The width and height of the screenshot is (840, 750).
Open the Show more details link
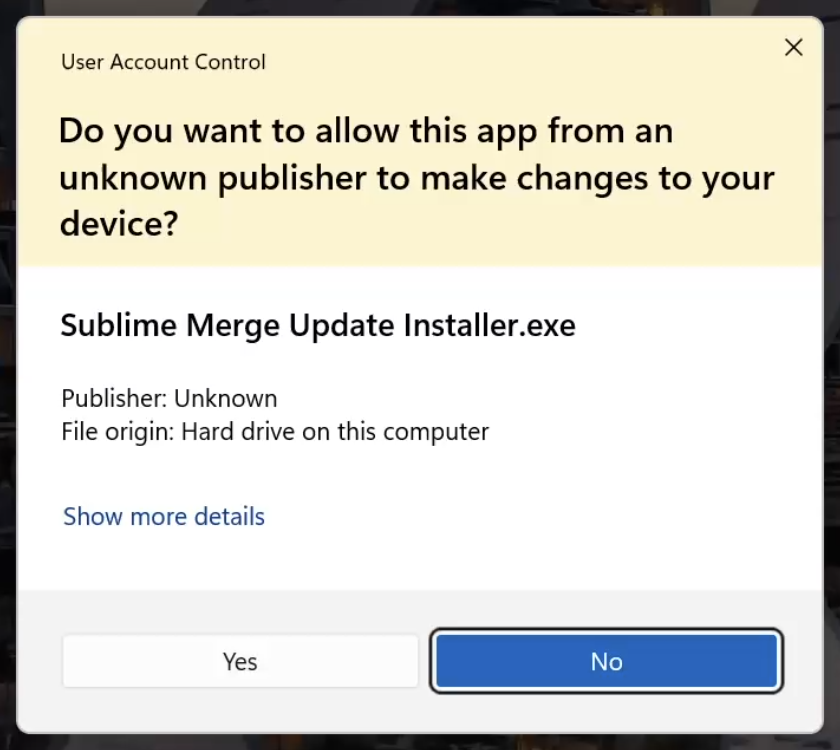(164, 517)
